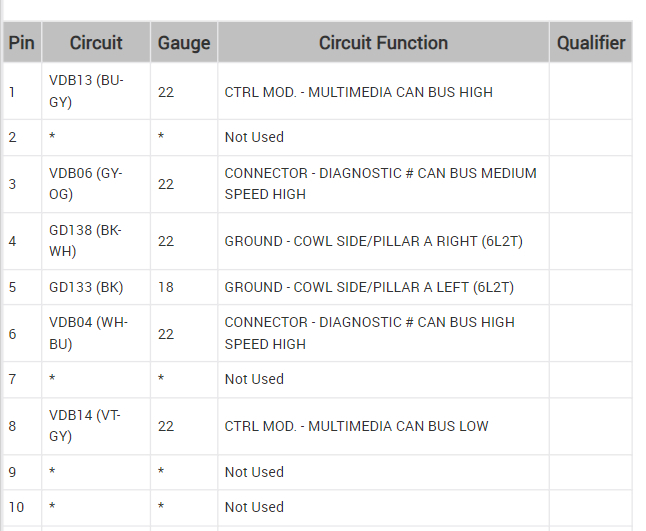Click the Pin column header
The height and width of the screenshot is (531, 646).
(x=21, y=43)
